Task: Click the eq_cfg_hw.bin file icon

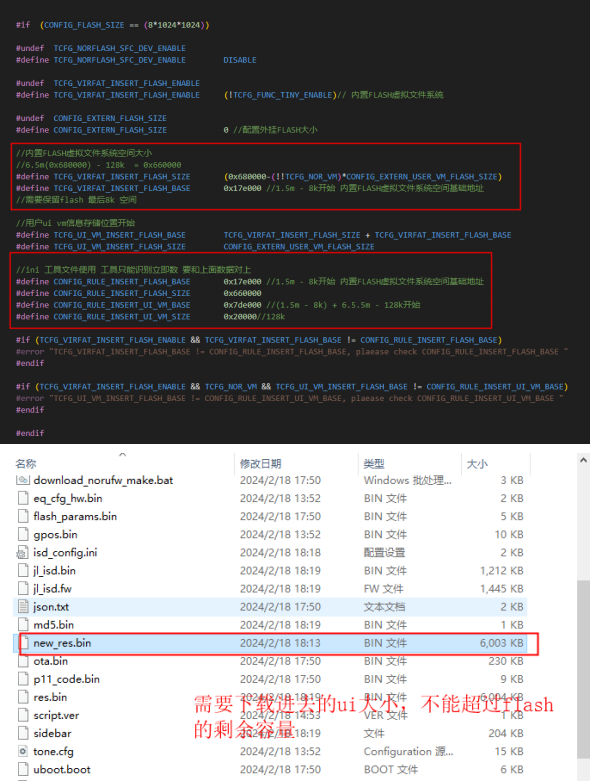Action: pyautogui.click(x=23, y=498)
